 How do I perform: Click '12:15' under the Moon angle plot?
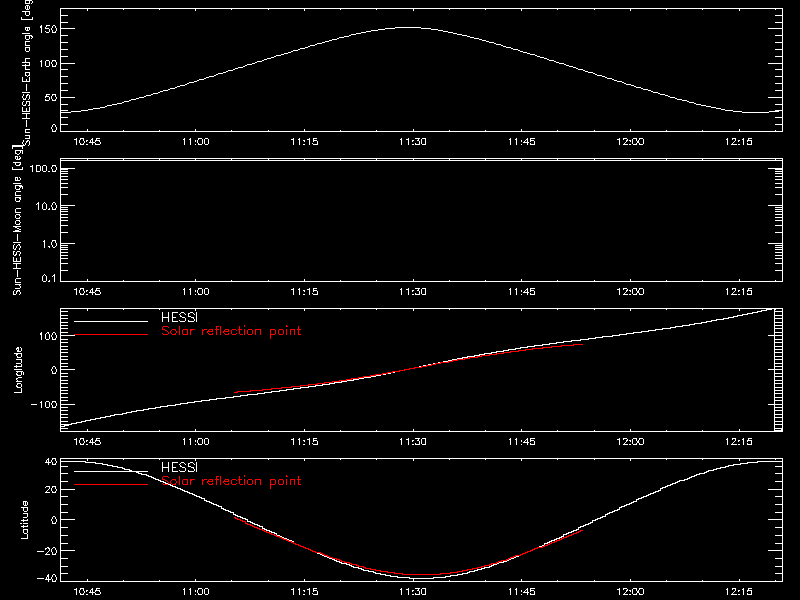click(x=739, y=291)
